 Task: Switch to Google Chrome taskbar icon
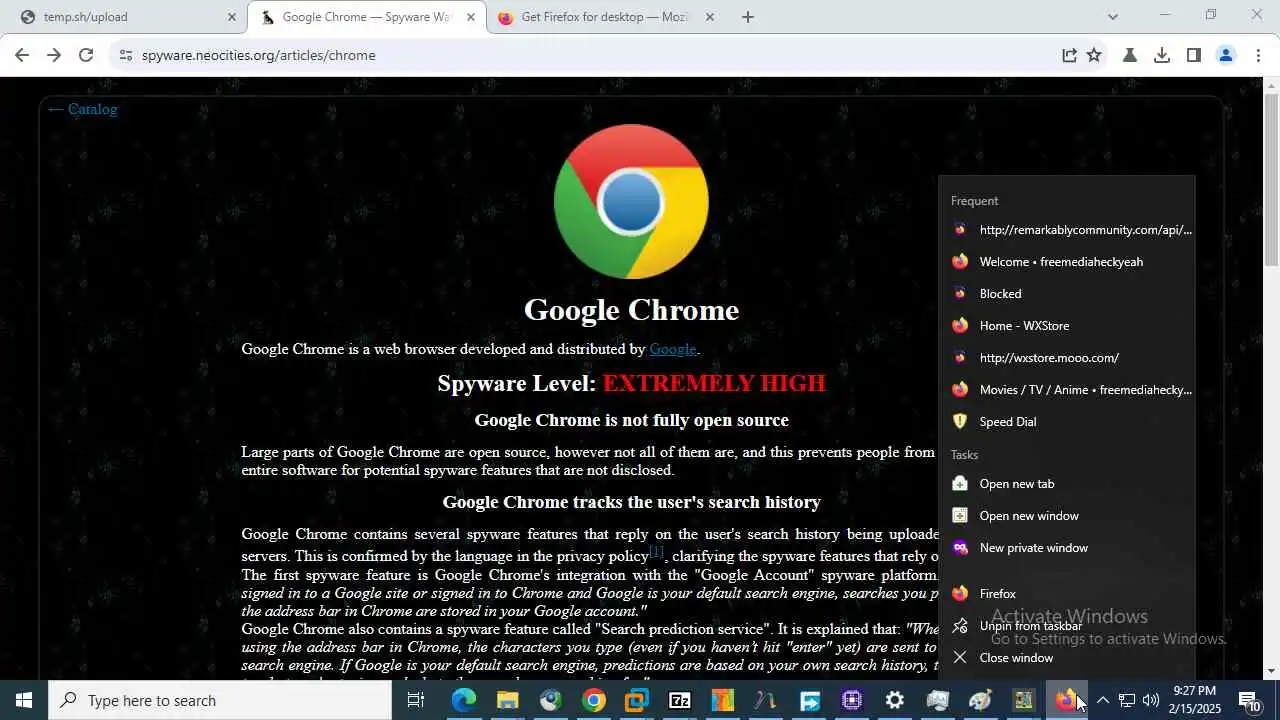(x=594, y=700)
